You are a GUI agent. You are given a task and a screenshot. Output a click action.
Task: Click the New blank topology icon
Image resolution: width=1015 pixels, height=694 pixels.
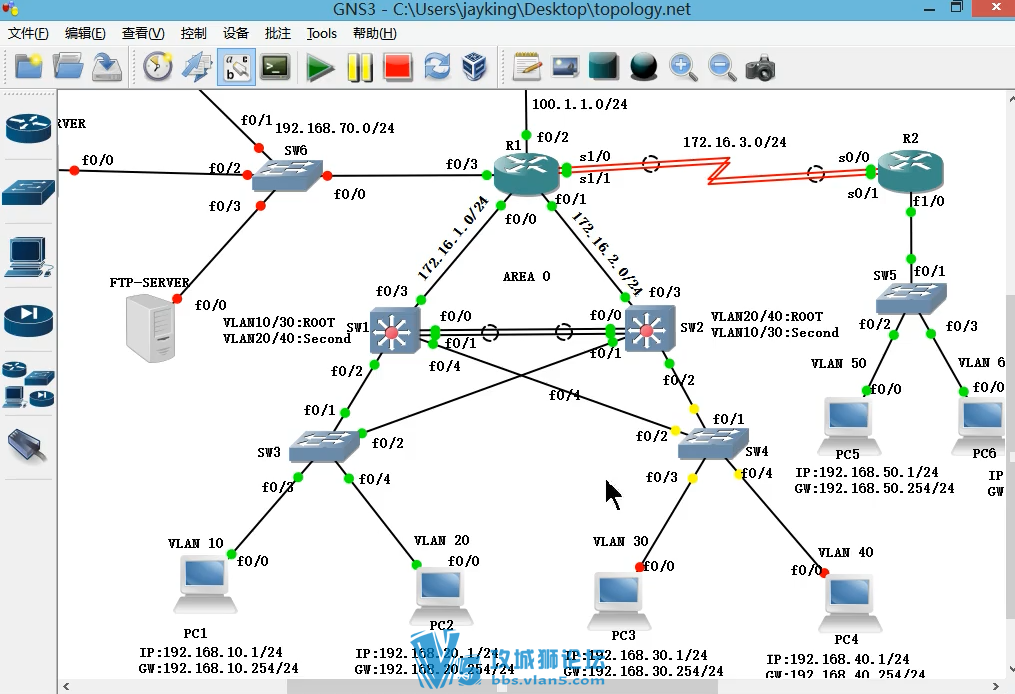pyautogui.click(x=28, y=67)
